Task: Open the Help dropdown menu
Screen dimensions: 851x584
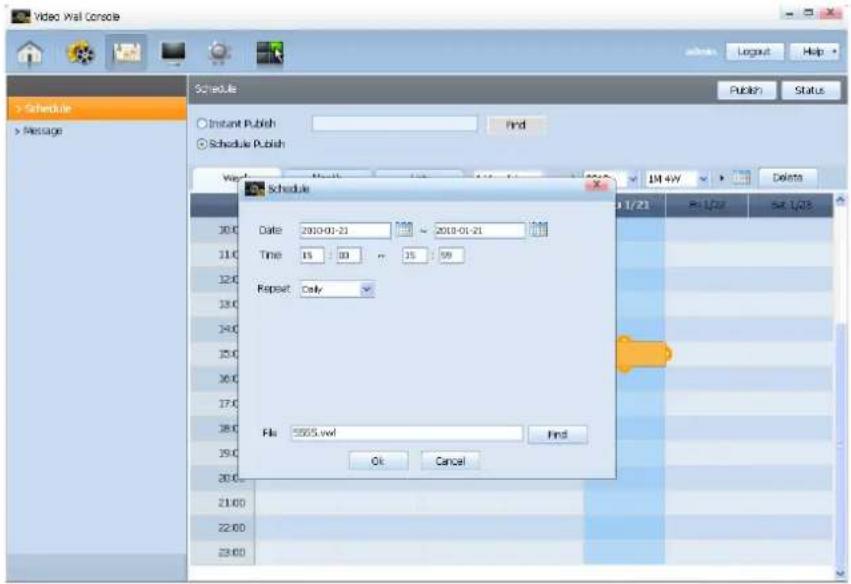Action: 814,52
